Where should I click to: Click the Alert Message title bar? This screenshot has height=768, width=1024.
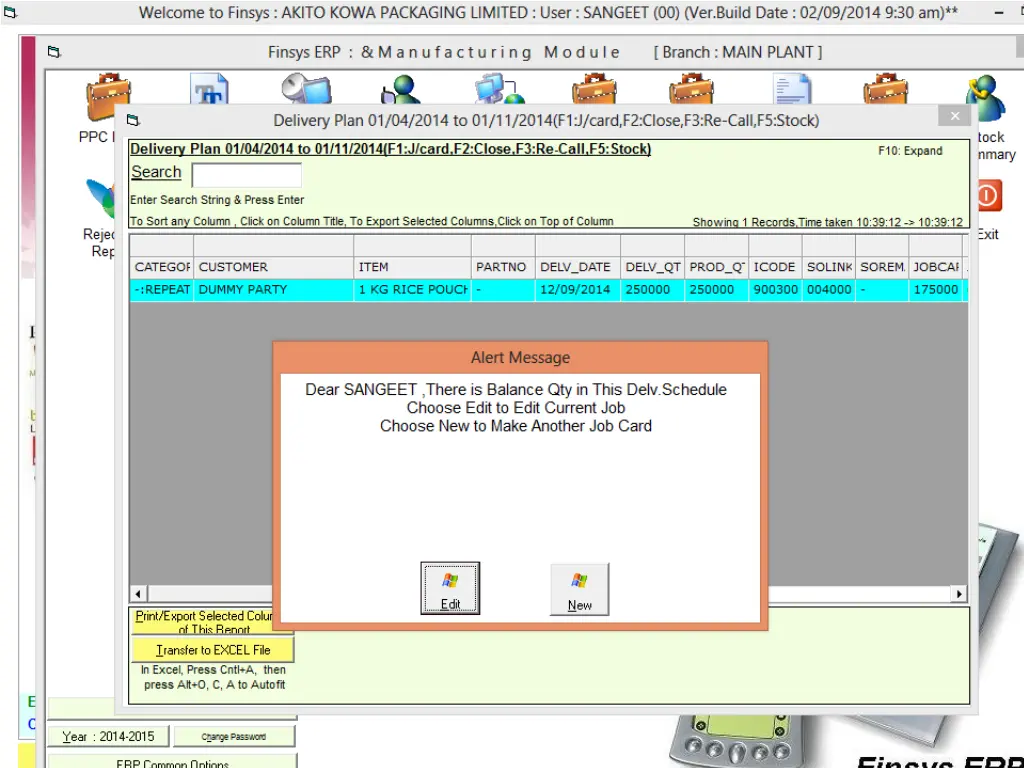520,357
